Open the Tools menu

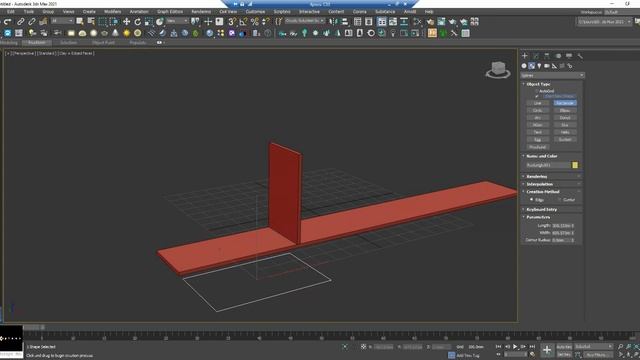29,12
